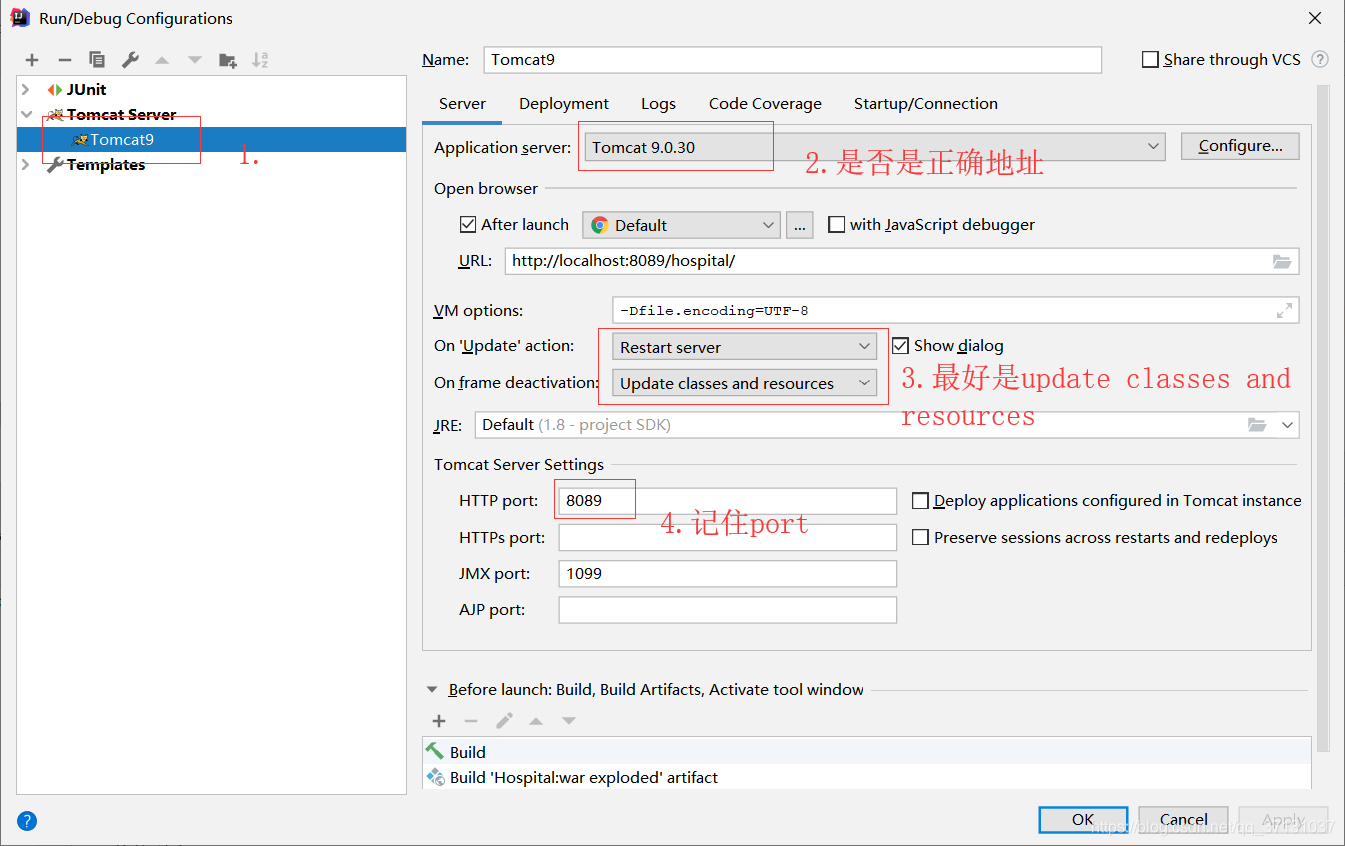Select Build 'Hospital:war exploded' artifact row

(x=866, y=777)
